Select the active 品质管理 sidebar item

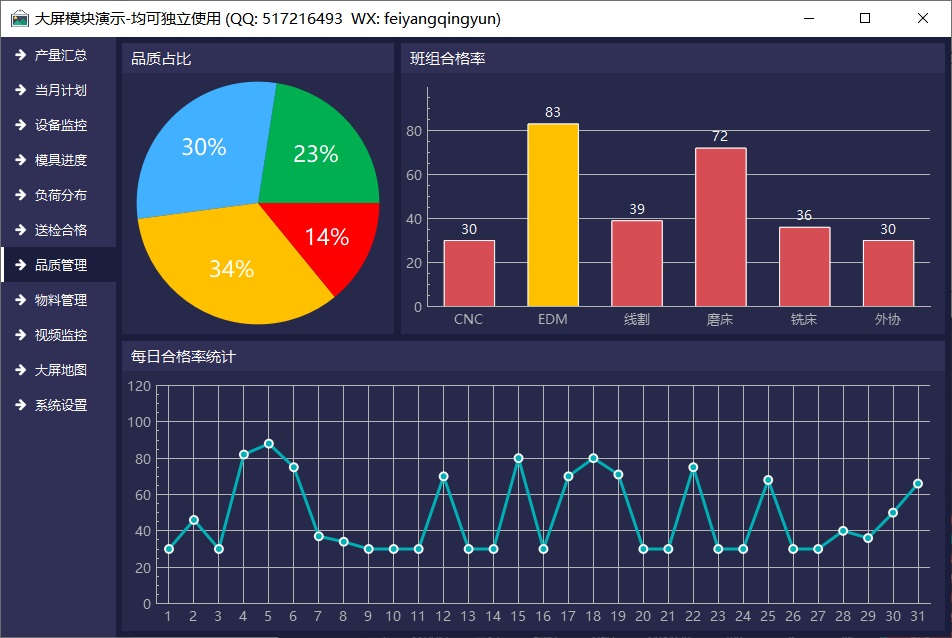[x=60, y=265]
